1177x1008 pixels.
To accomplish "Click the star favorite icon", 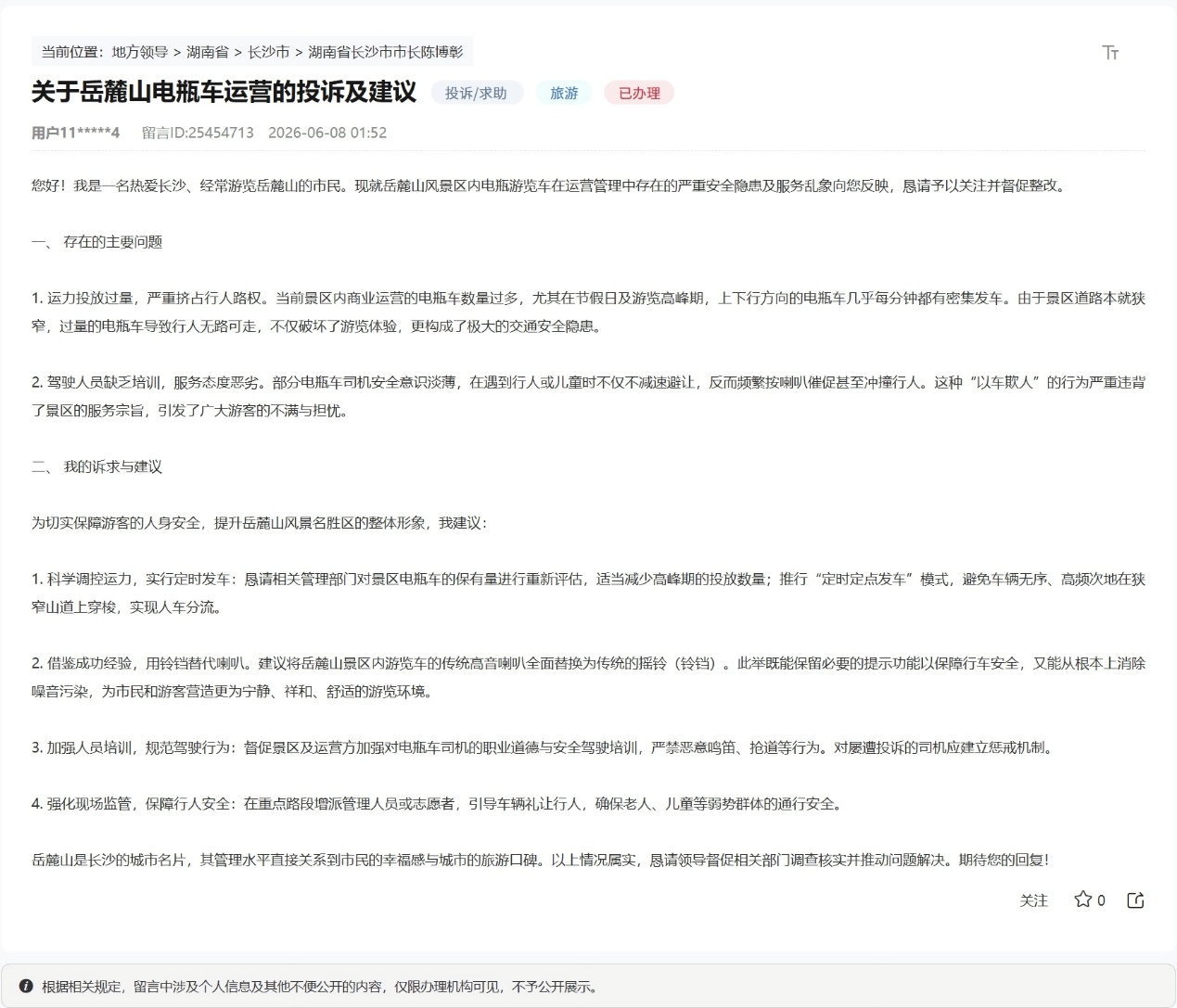I will [x=1082, y=900].
